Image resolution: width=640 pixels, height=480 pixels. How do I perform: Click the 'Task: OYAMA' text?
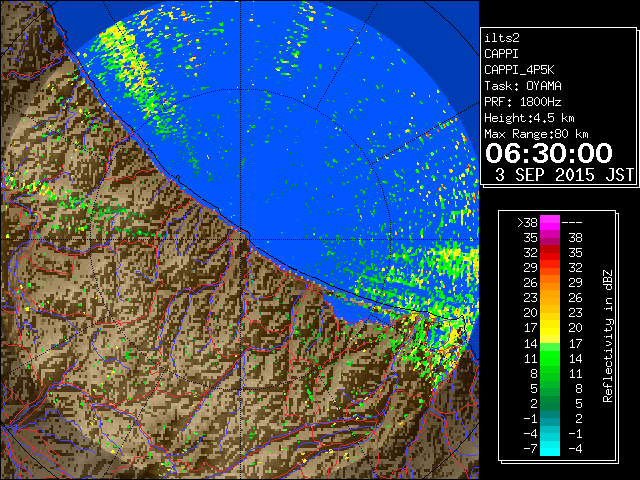click(x=523, y=86)
